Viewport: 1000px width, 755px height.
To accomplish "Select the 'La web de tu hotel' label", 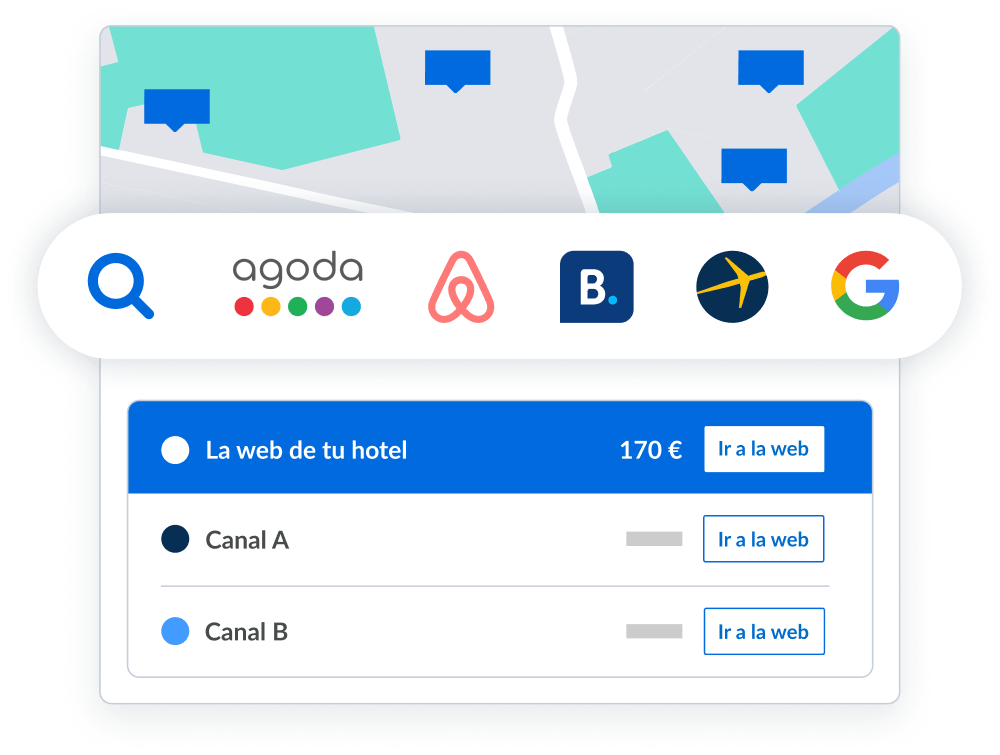I will pos(306,450).
